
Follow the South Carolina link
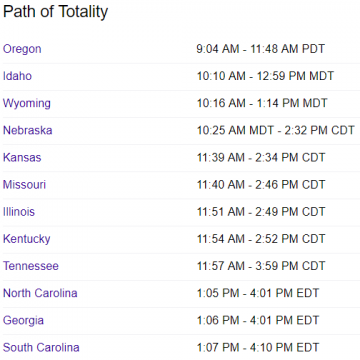pos(41,348)
